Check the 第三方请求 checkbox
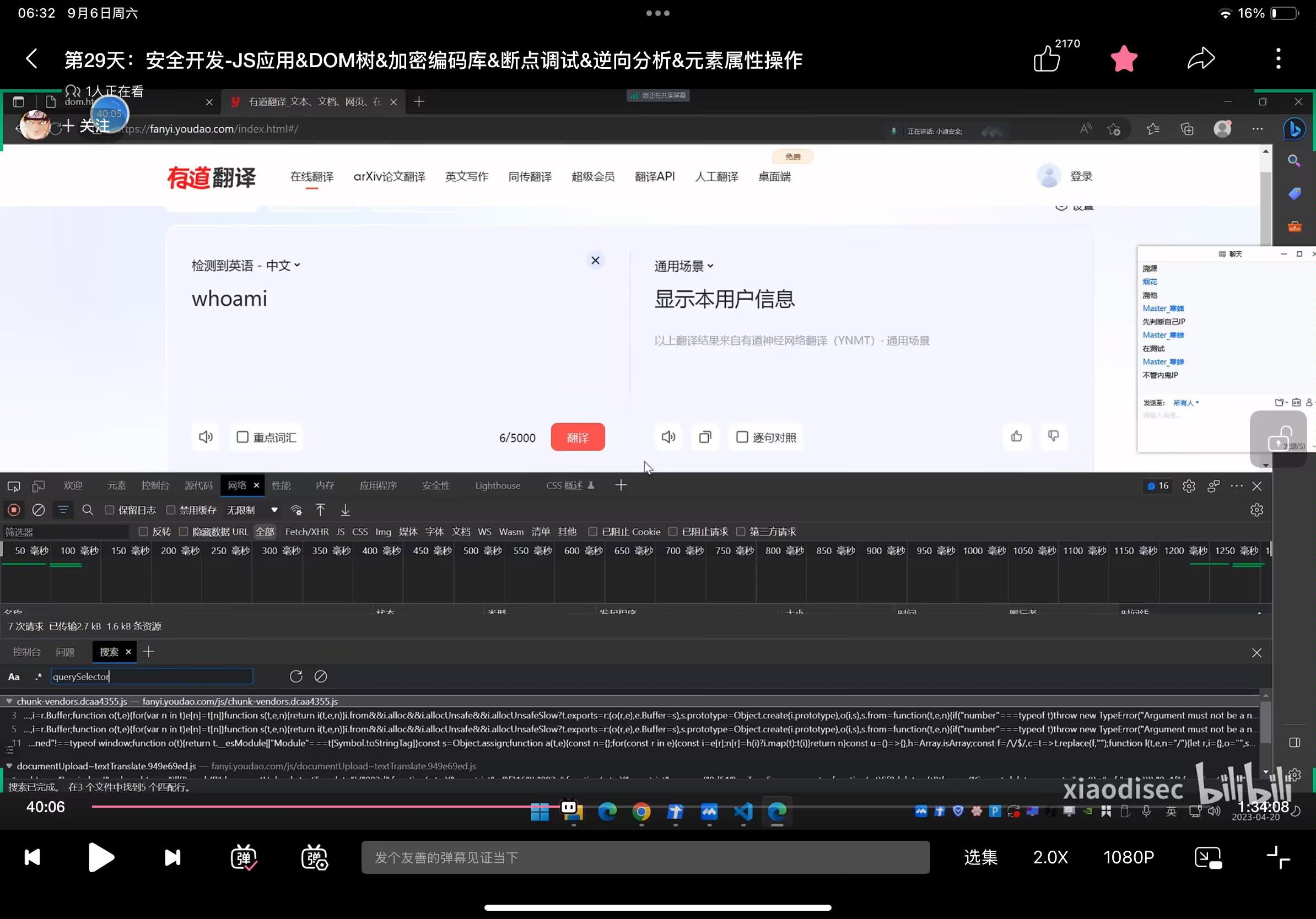The image size is (1316, 919). pos(741,532)
